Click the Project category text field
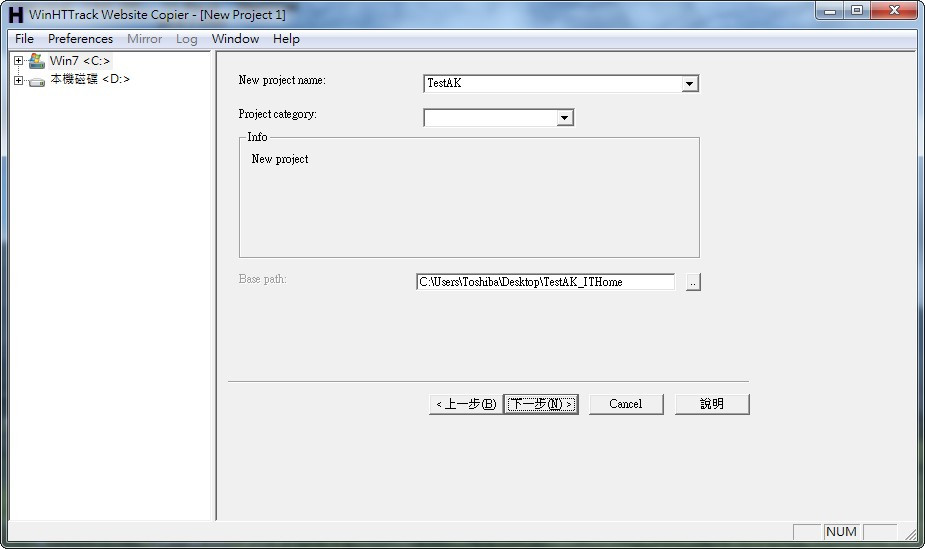Viewport: 925px width, 549px height. click(491, 118)
